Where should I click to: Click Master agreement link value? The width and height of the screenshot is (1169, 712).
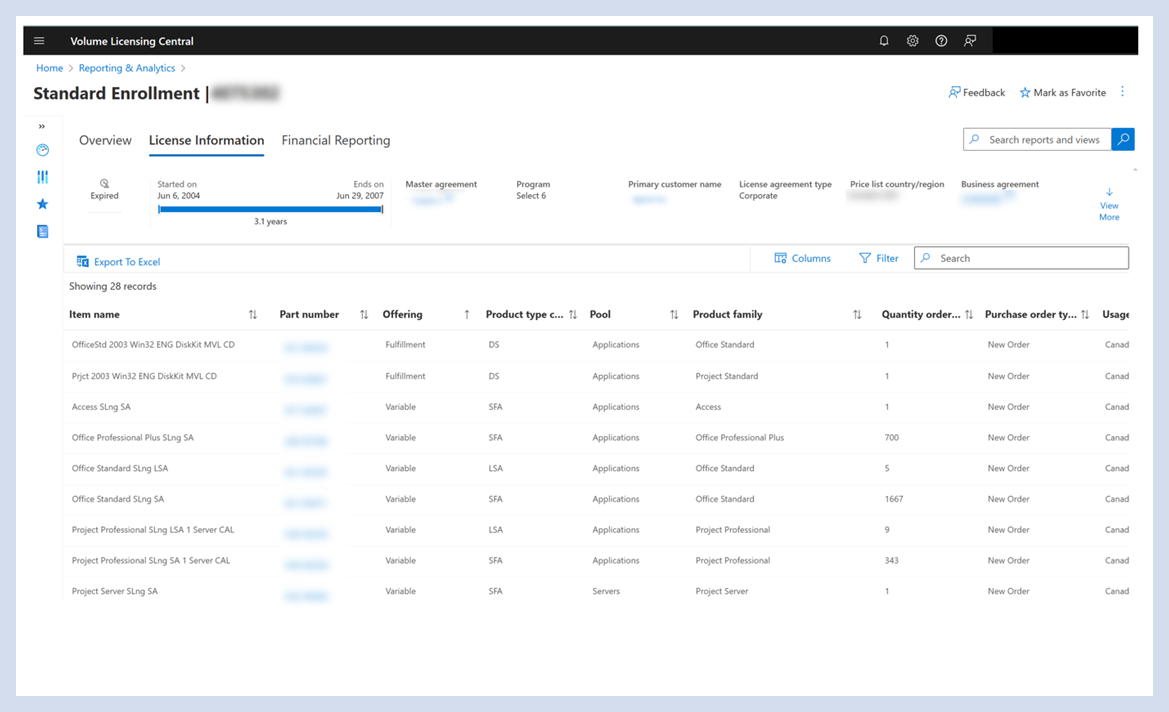click(x=432, y=198)
